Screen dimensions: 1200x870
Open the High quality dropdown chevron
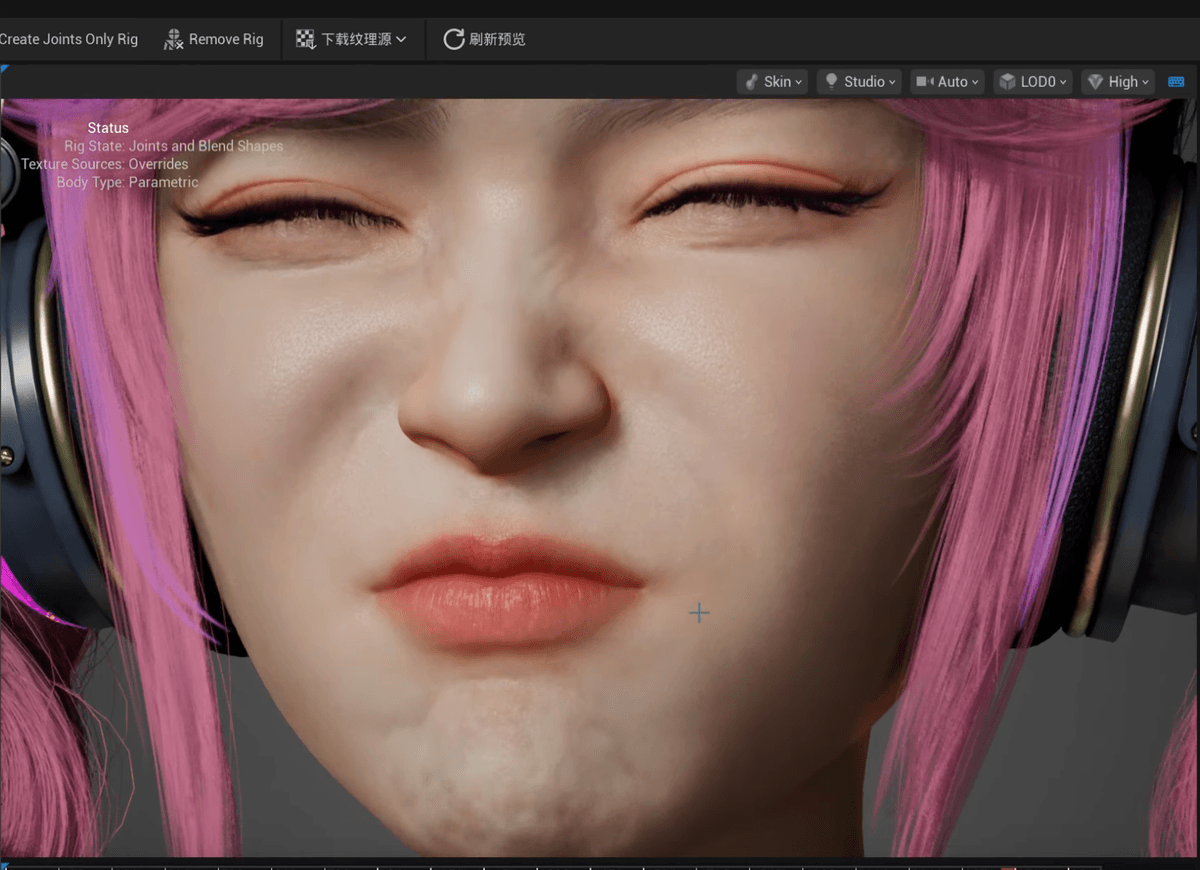(1145, 82)
